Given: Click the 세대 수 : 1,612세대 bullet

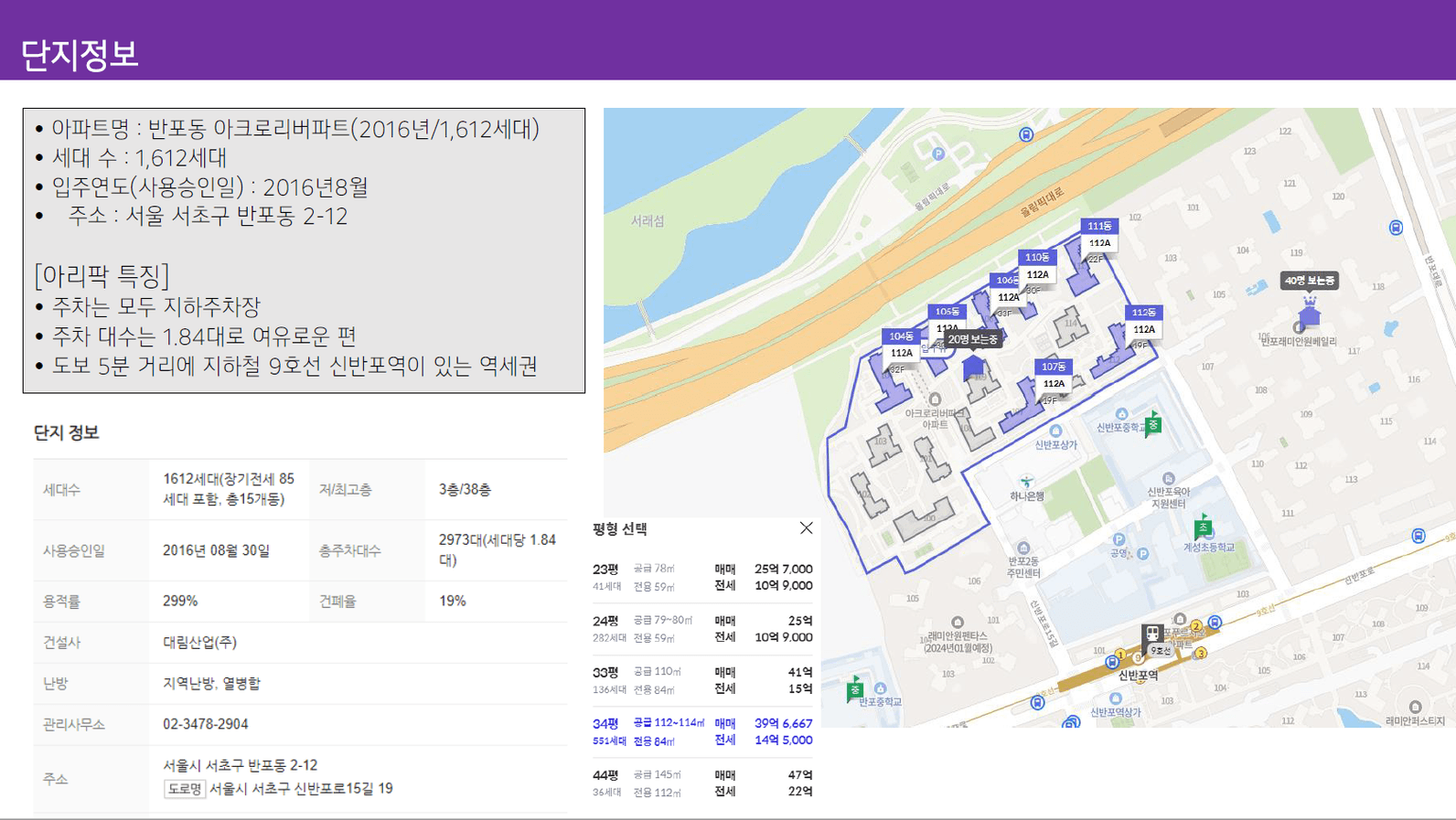Looking at the screenshot, I should (x=139, y=157).
